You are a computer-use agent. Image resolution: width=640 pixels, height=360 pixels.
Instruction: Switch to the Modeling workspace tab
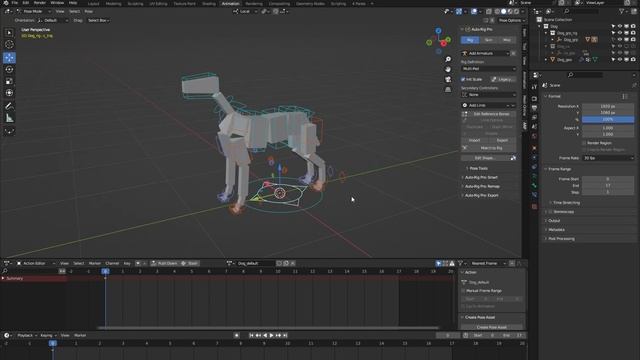click(x=113, y=3)
